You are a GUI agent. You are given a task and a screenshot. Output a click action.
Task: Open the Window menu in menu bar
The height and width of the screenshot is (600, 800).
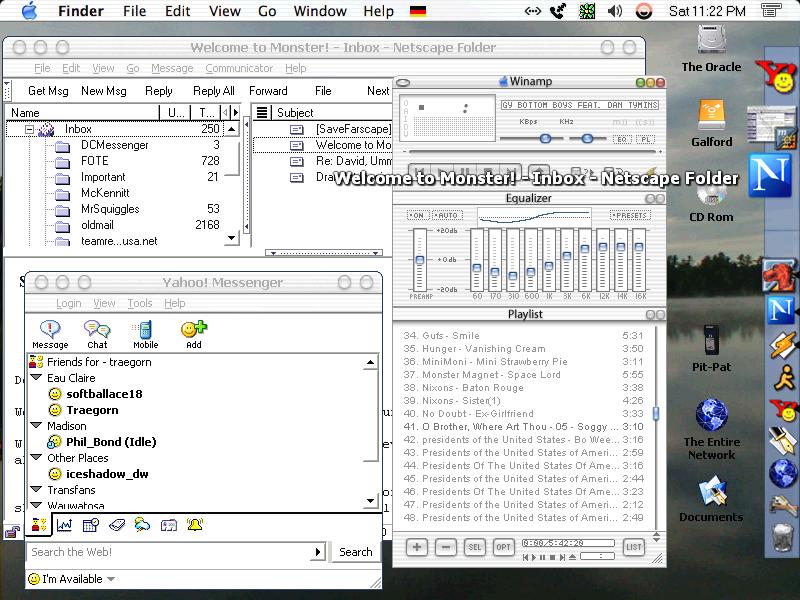320,11
